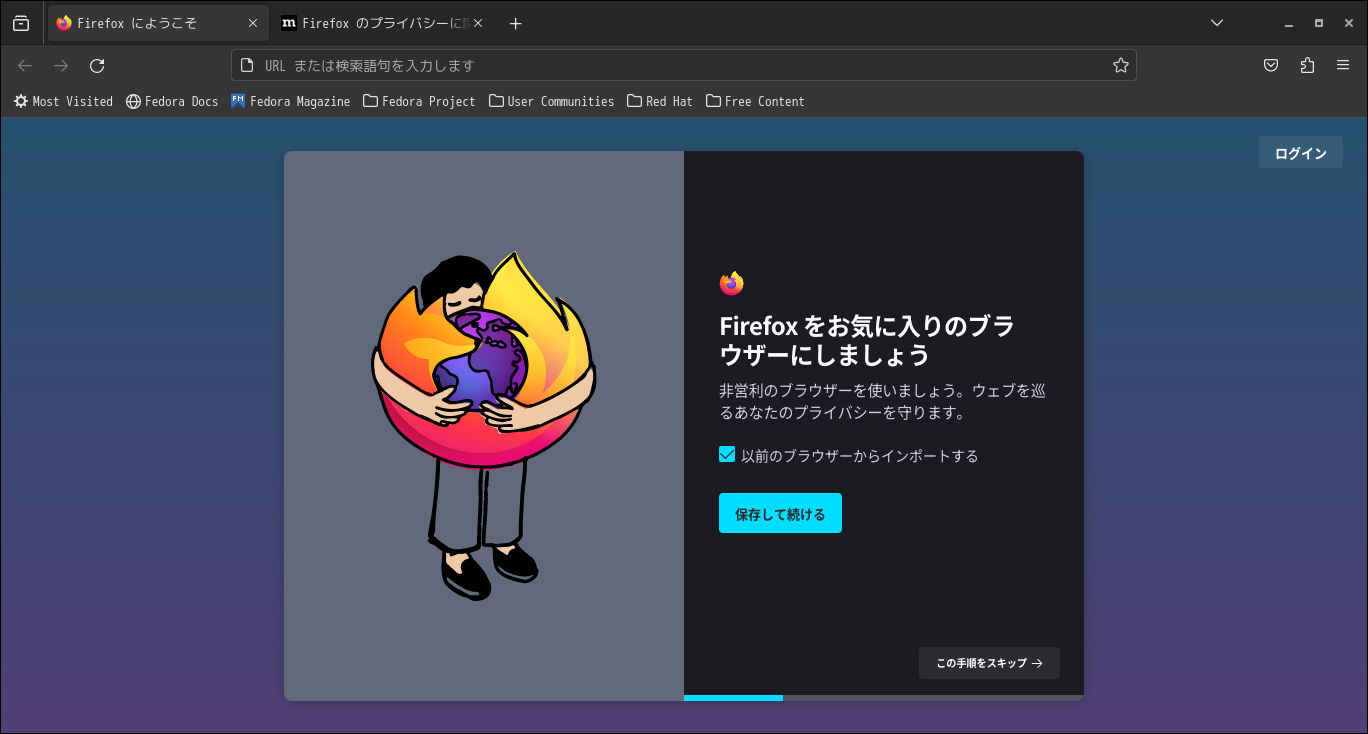This screenshot has width=1368, height=734.
Task: Click the ログイン button
Action: tap(1300, 152)
